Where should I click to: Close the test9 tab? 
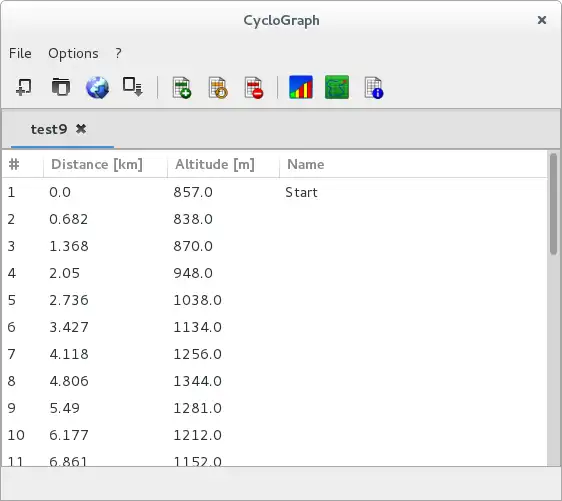point(81,129)
